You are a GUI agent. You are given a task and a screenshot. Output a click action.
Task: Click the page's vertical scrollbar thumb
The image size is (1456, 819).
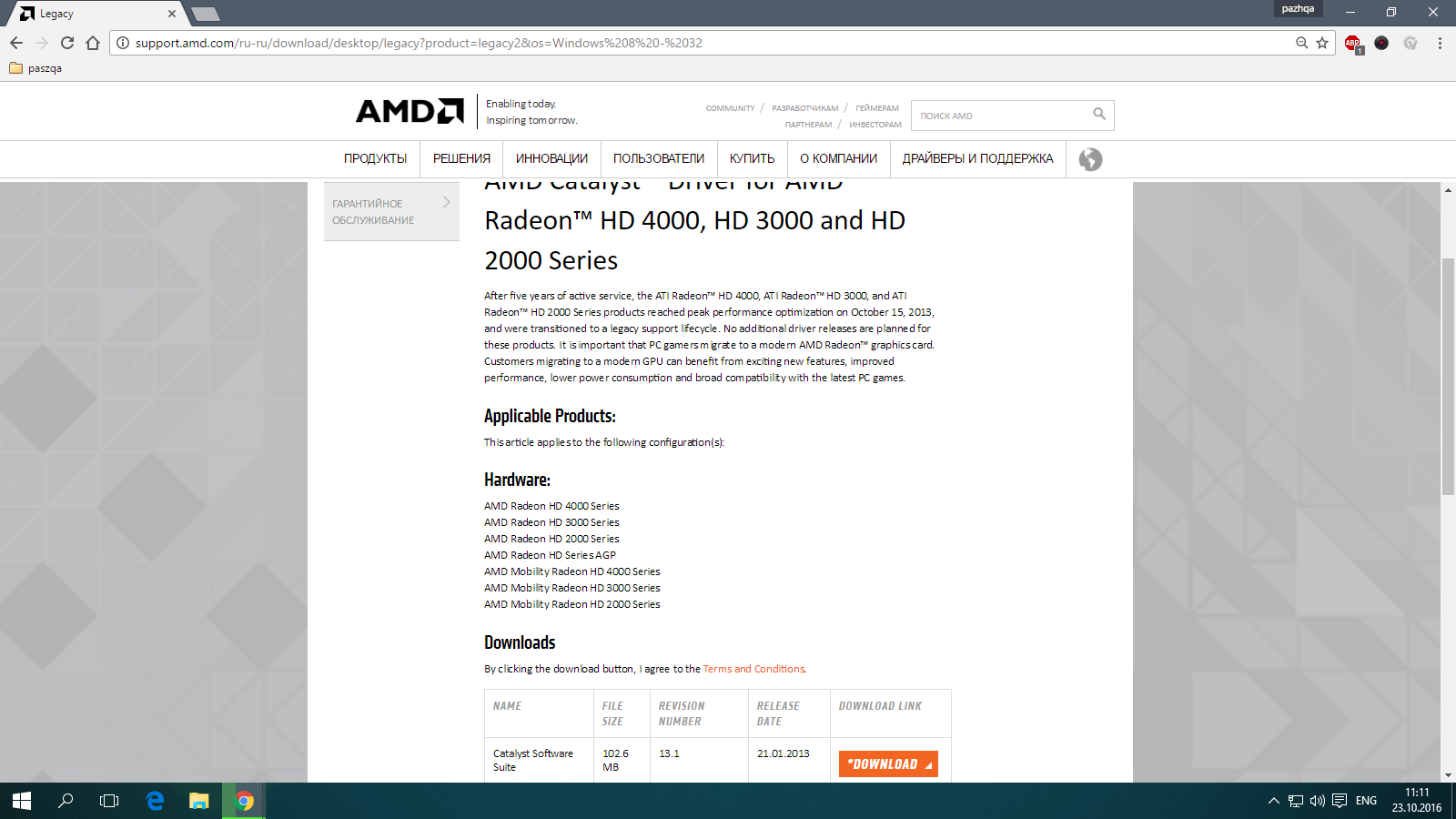[x=1448, y=377]
